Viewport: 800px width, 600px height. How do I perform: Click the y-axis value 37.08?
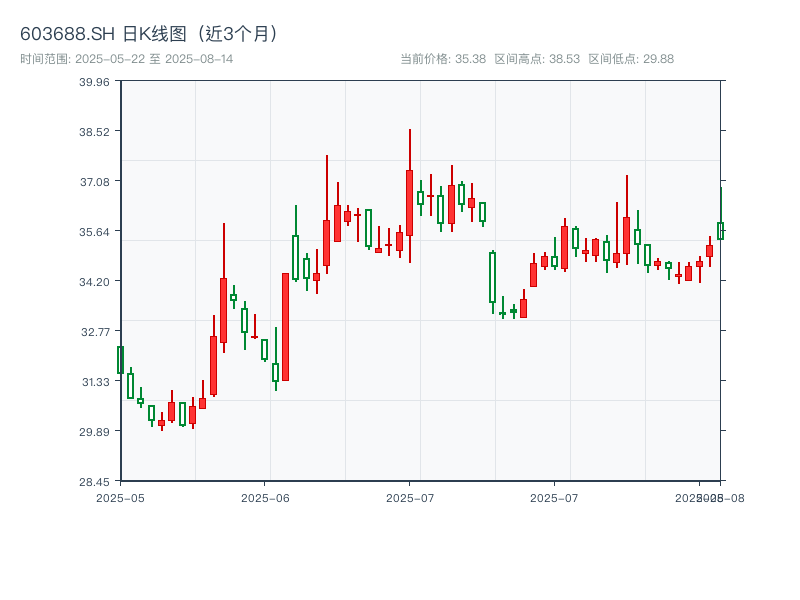(94, 182)
